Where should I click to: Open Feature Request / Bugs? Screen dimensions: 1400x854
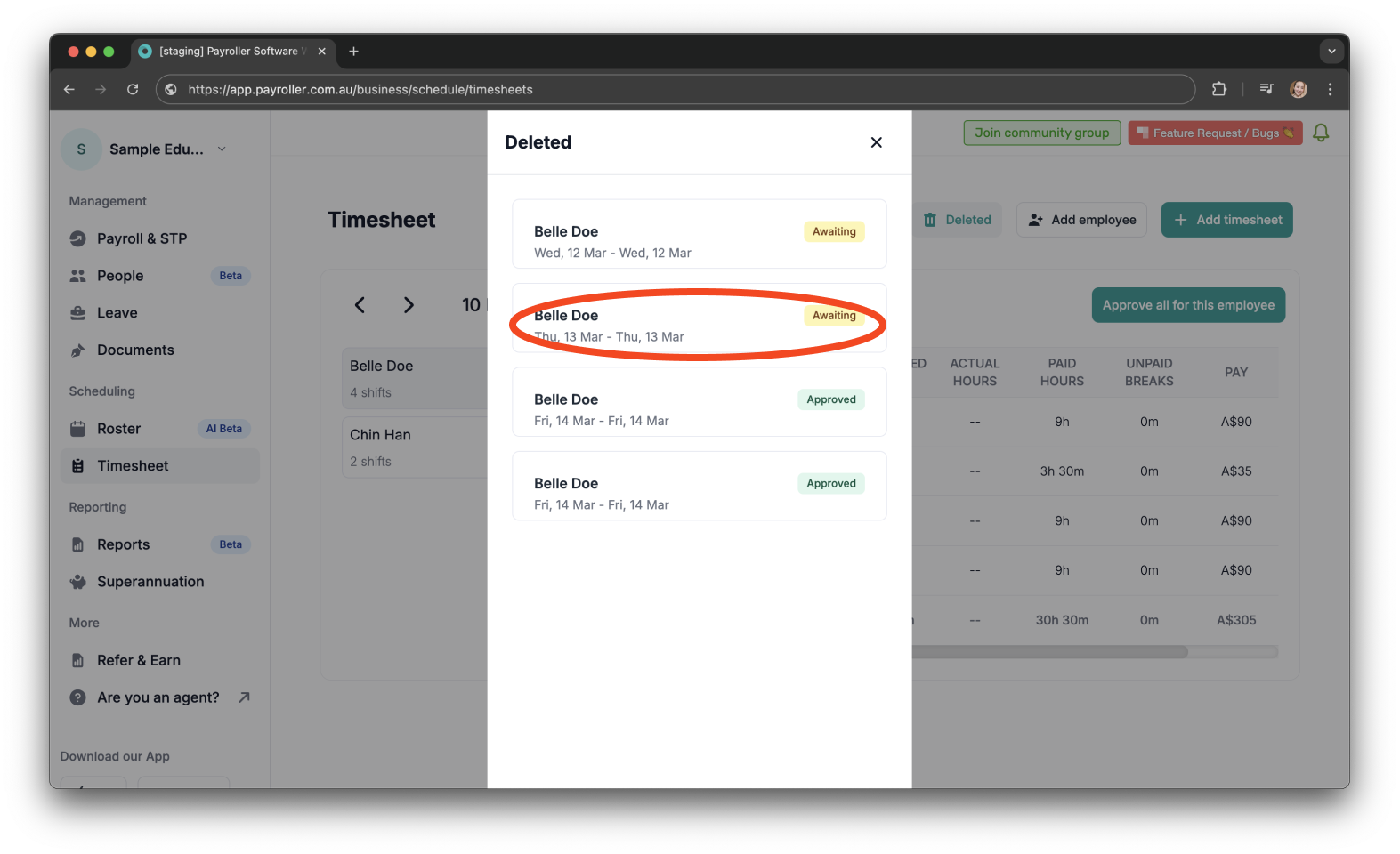tap(1215, 133)
